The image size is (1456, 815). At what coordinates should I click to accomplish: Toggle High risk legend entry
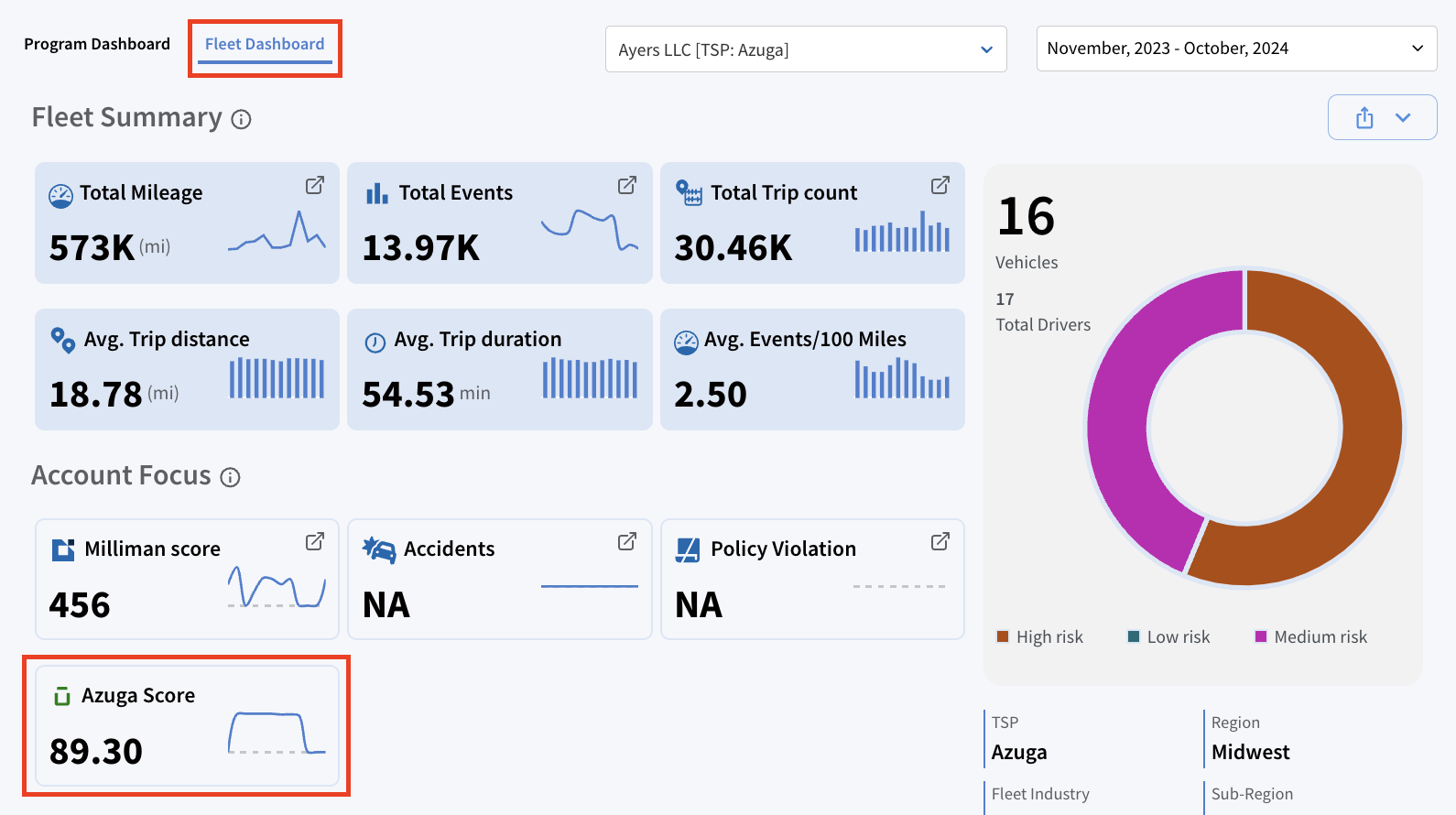tap(1039, 636)
